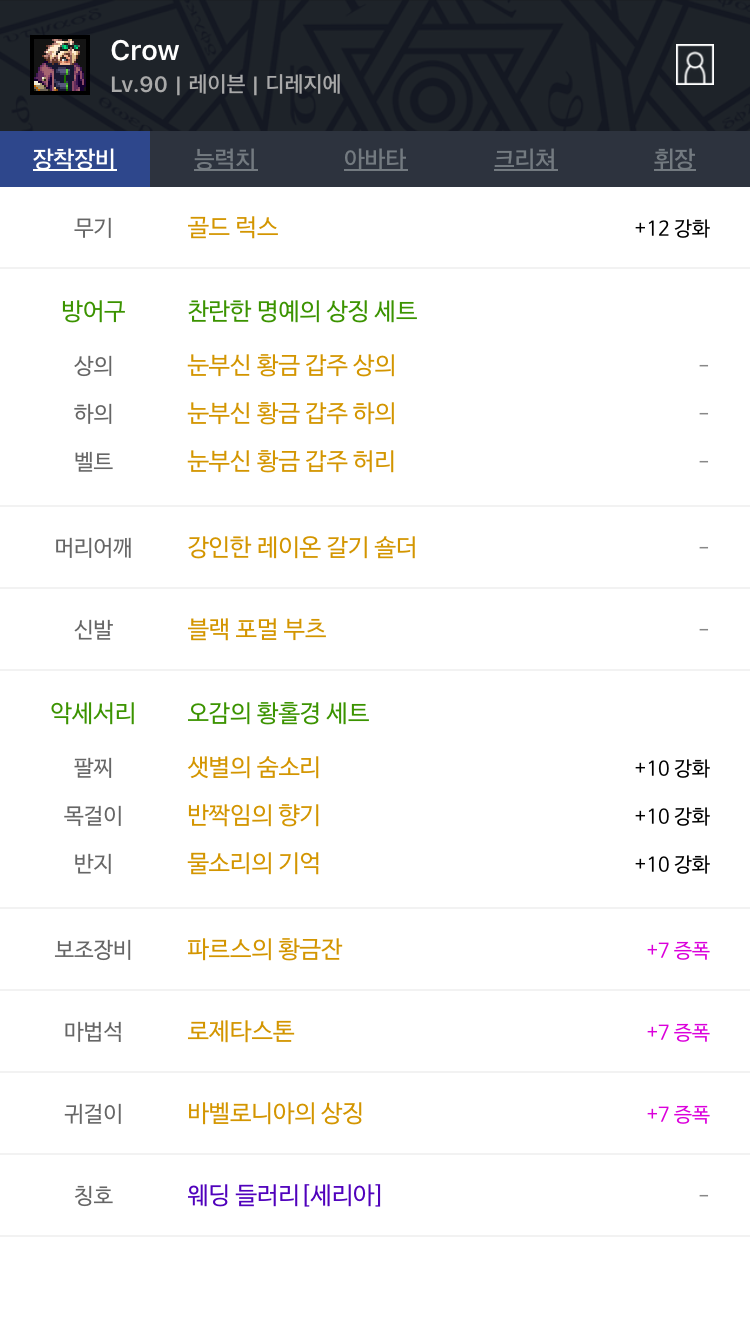Click the 파르스의 황금잔 item

pos(265,949)
